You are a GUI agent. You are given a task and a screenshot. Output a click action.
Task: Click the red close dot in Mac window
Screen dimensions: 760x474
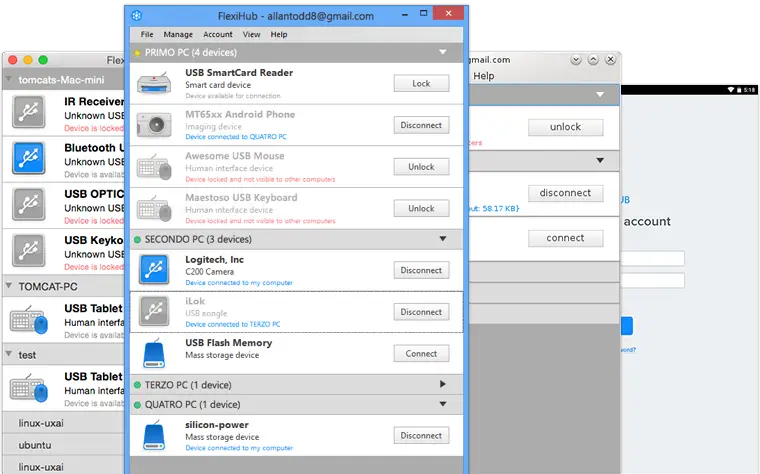pos(13,60)
